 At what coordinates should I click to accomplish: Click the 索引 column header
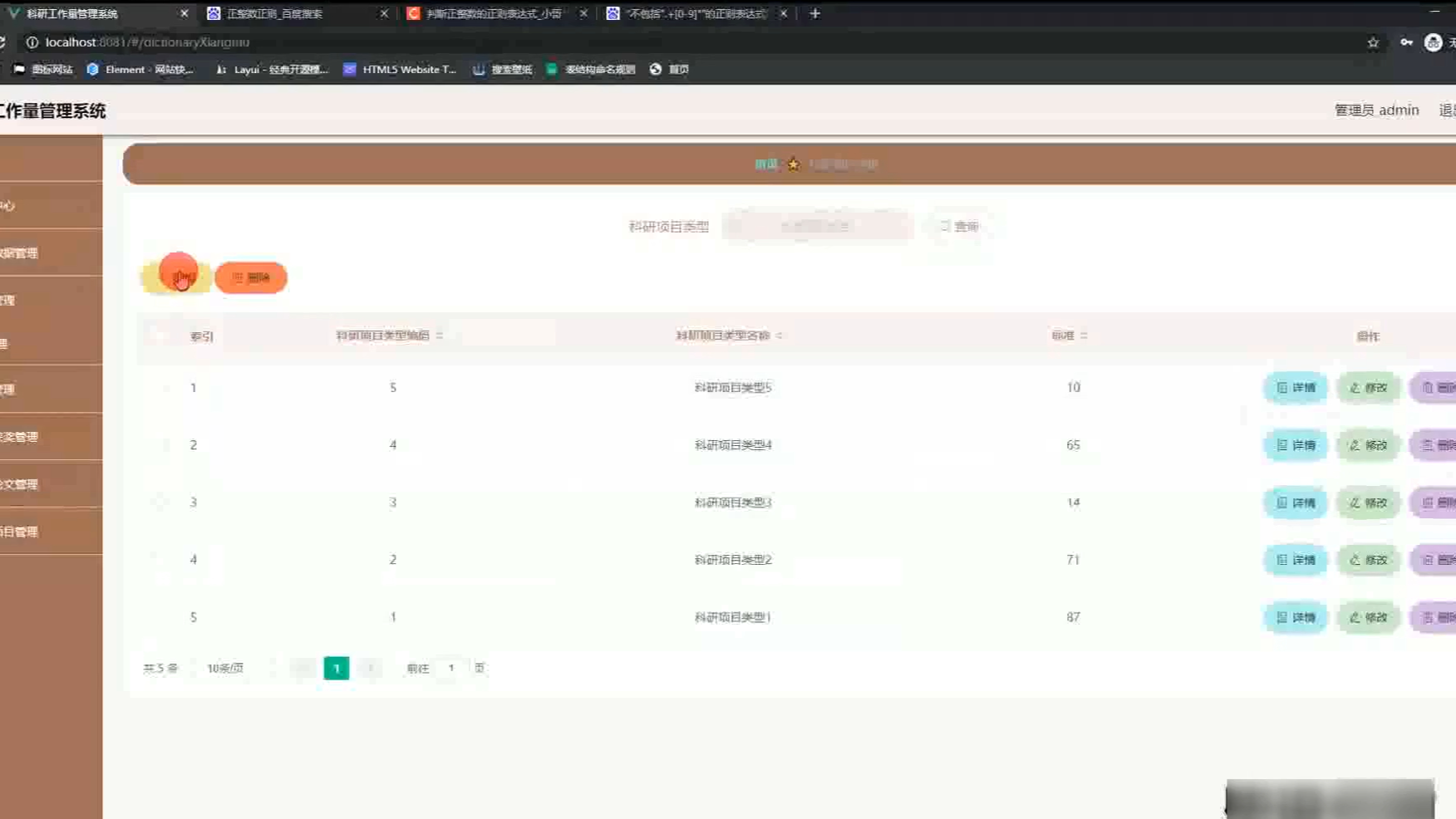coord(202,336)
